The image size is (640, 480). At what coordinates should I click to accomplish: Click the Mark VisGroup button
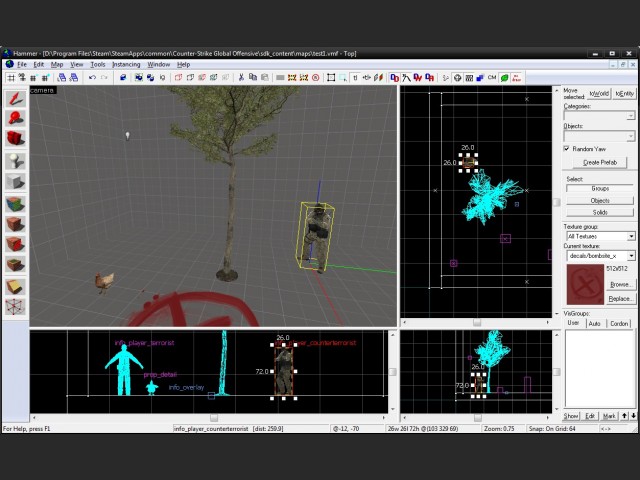click(x=609, y=416)
